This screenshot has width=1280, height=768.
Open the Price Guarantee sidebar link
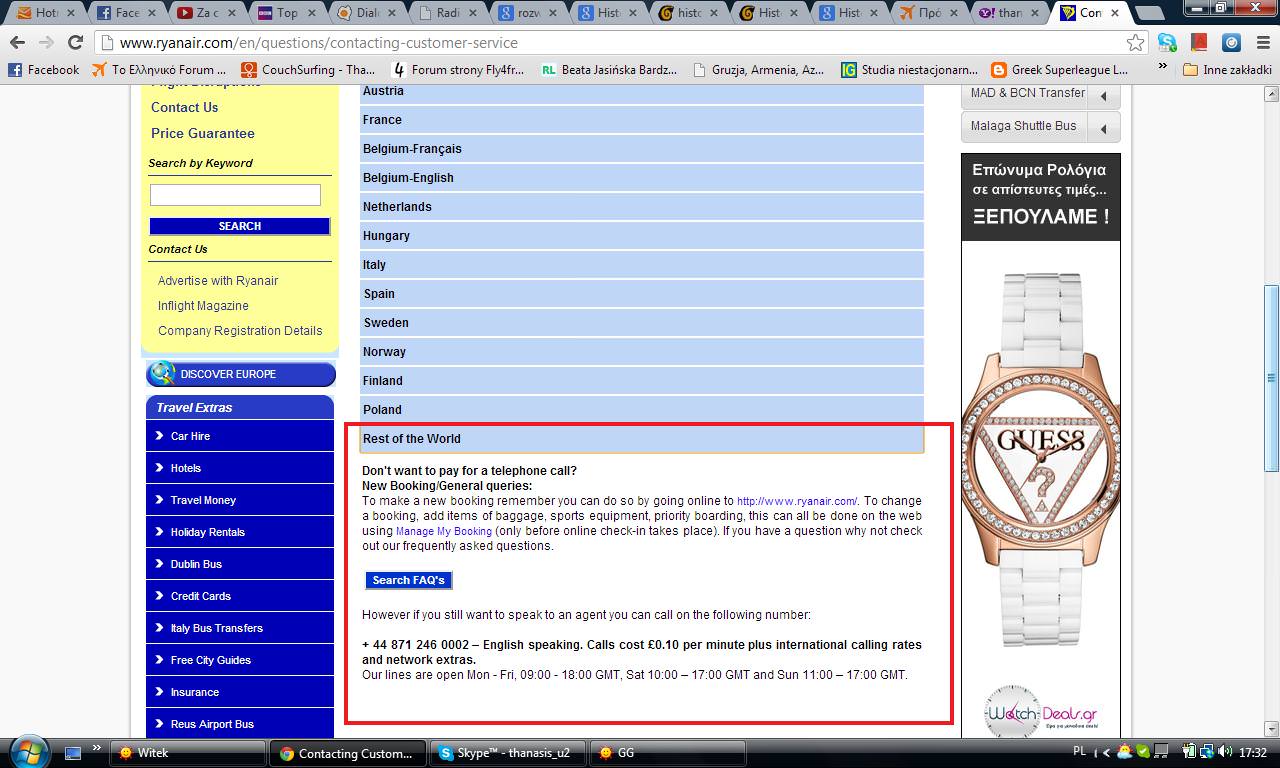(x=203, y=133)
